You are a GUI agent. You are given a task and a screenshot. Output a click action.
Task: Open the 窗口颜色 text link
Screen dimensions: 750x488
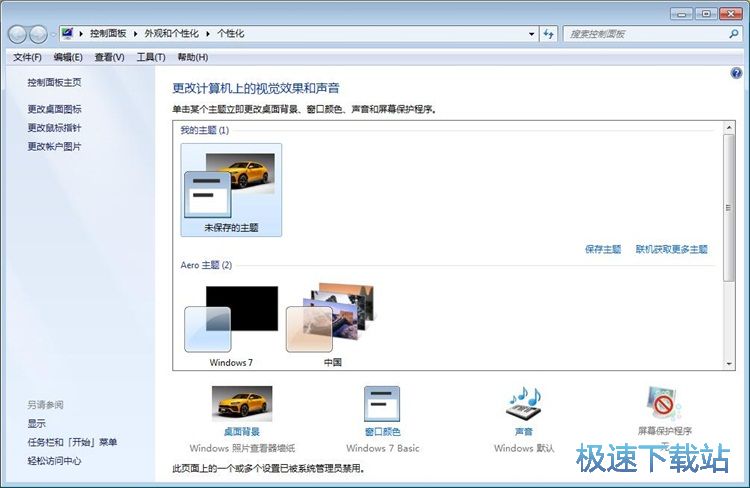[382, 432]
